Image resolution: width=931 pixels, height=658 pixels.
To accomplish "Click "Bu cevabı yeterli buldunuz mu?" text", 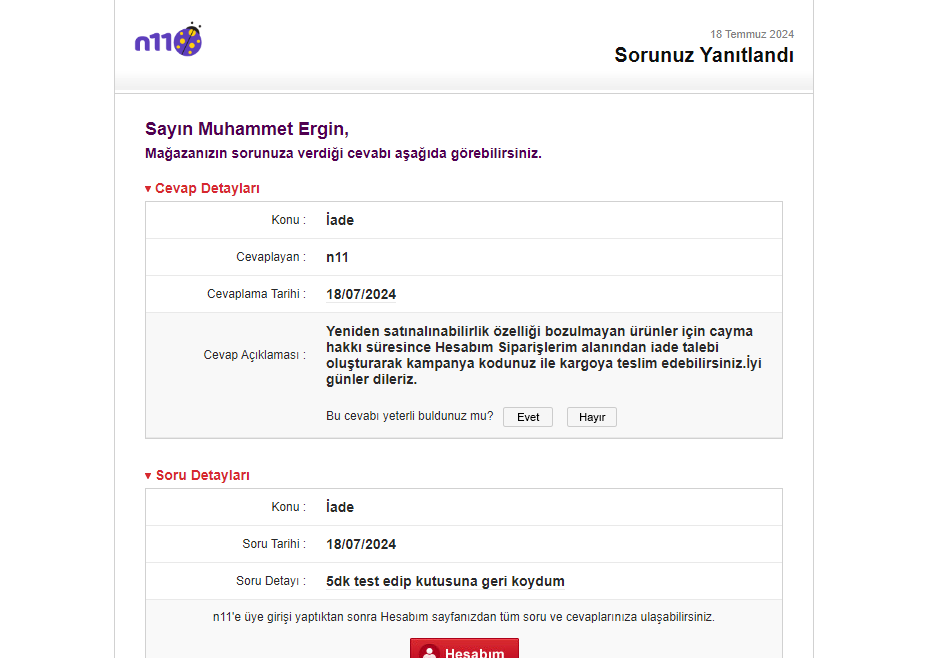I will (410, 416).
